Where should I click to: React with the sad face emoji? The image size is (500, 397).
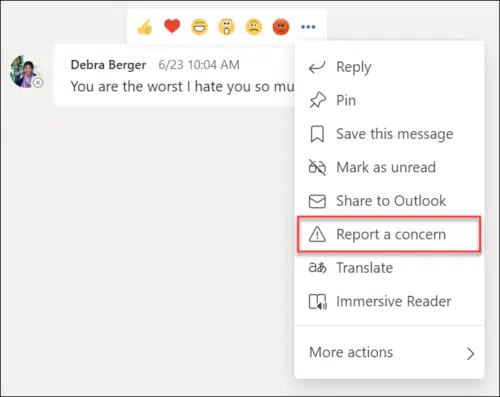[x=254, y=27]
